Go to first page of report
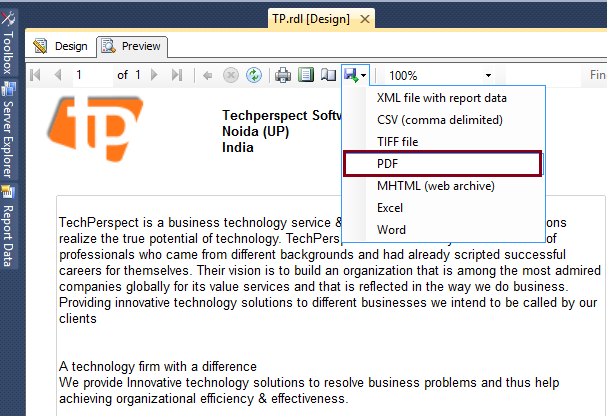 click(x=35, y=75)
